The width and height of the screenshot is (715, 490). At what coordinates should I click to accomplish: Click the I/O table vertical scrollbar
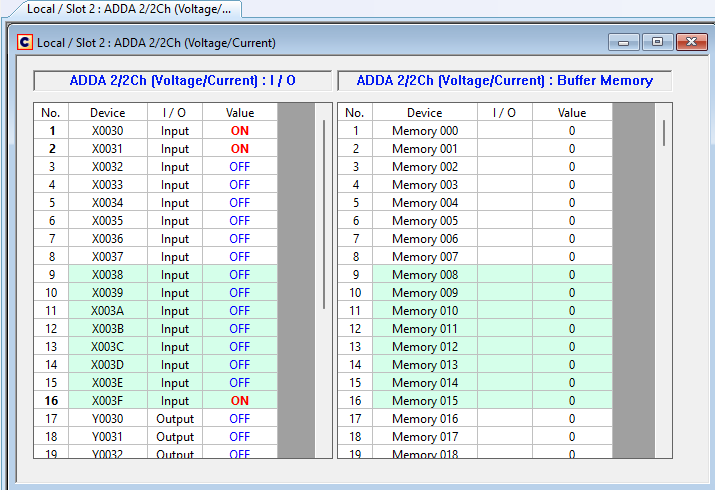click(x=323, y=215)
